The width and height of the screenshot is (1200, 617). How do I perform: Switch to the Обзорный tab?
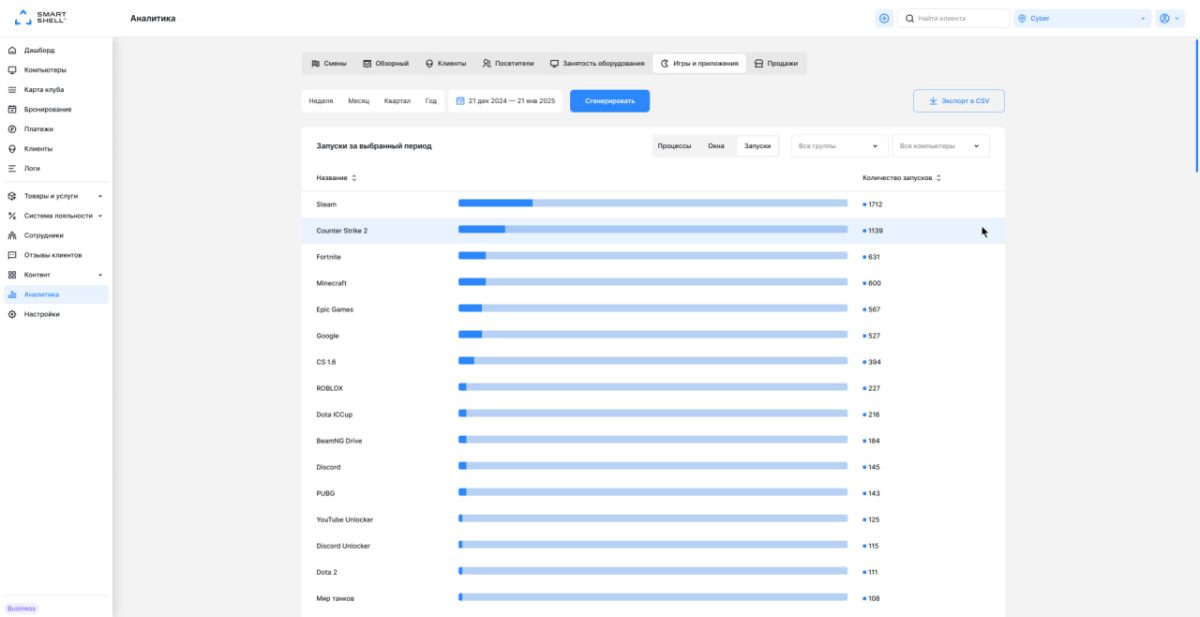pyautogui.click(x=385, y=64)
